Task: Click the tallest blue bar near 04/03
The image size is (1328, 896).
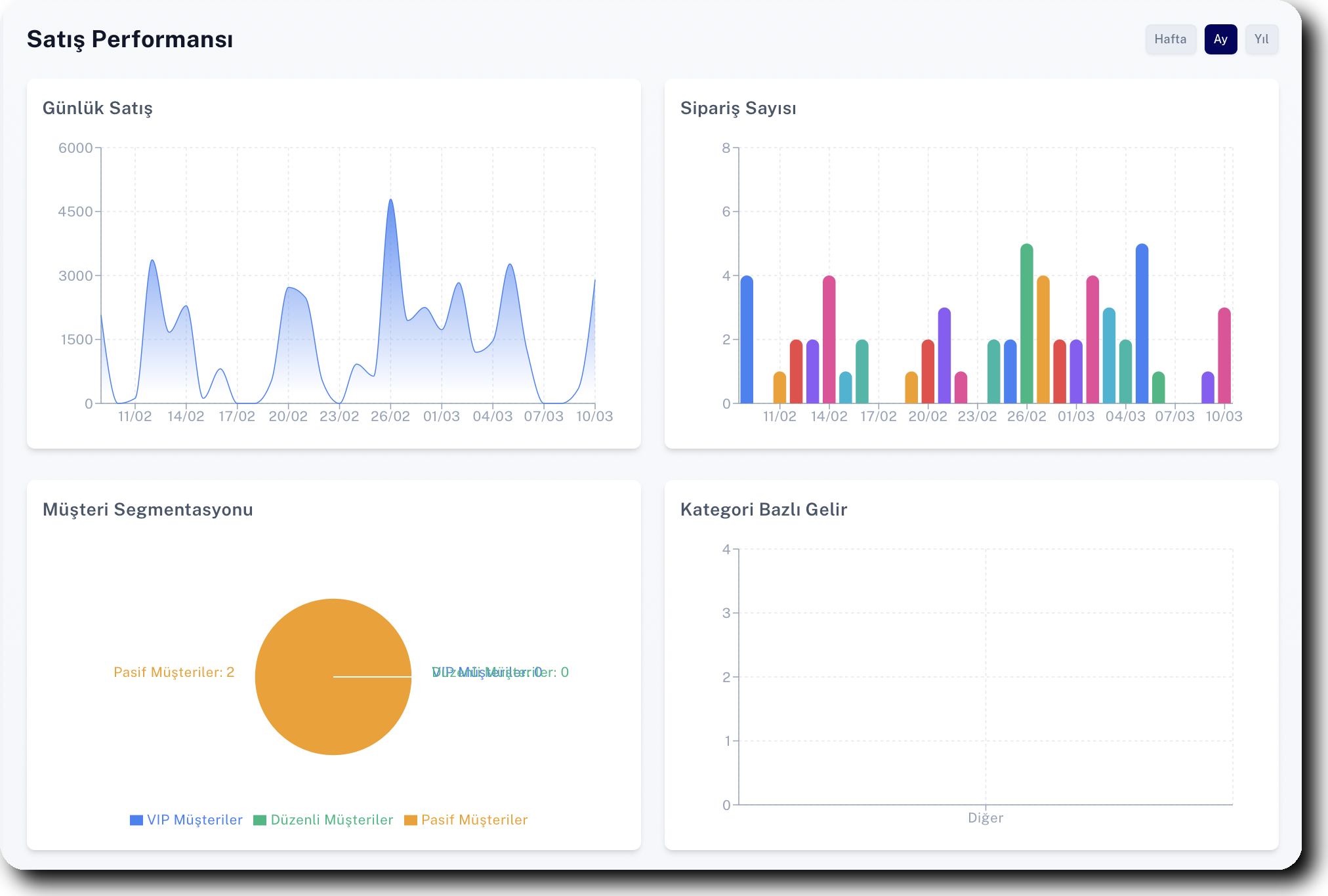Action: (1142, 325)
